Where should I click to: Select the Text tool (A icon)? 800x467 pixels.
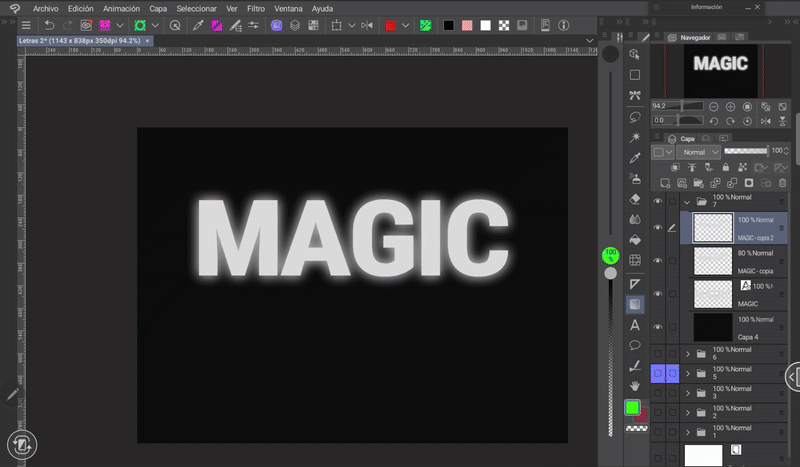tap(634, 325)
